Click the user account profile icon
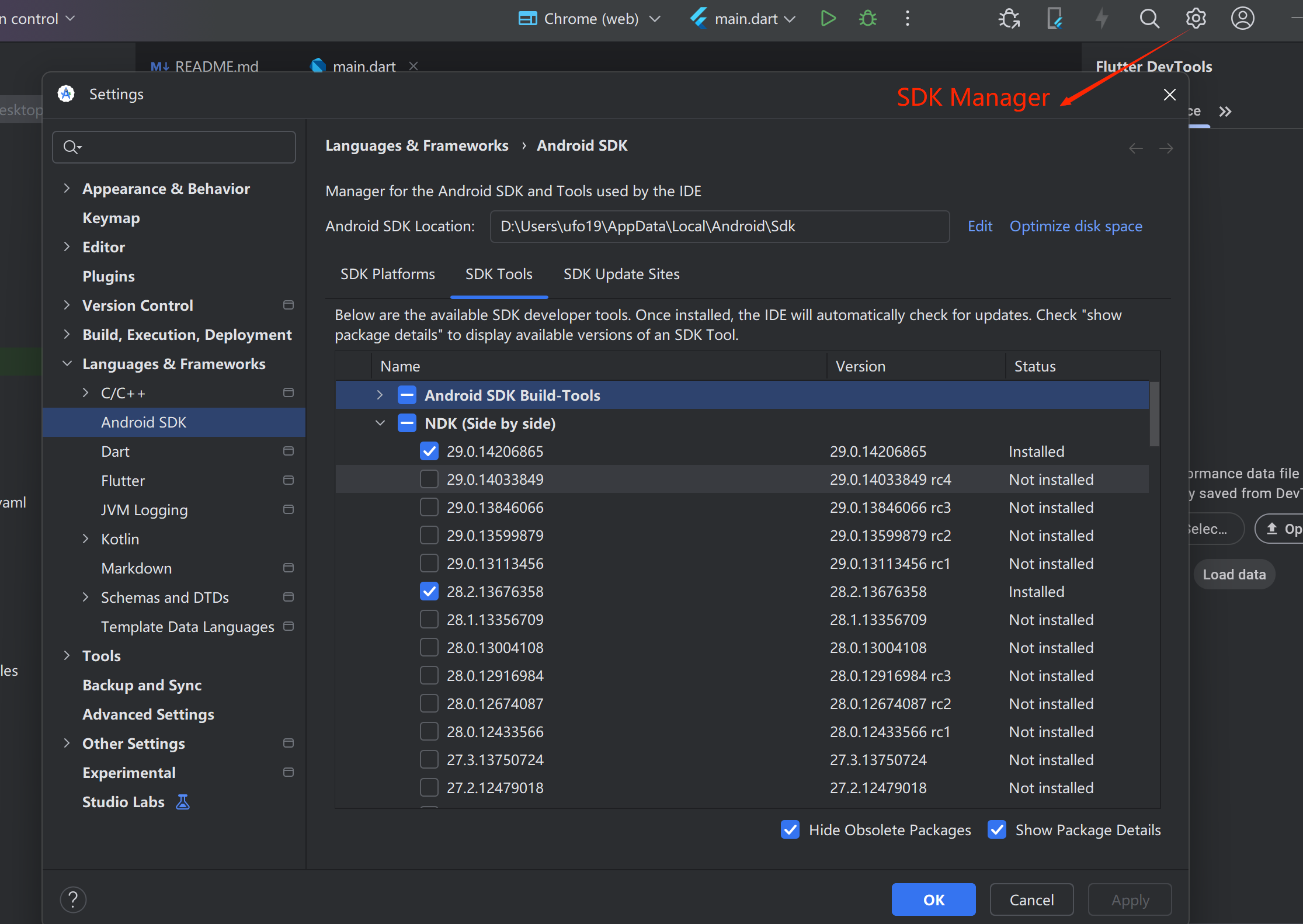 [1242, 19]
